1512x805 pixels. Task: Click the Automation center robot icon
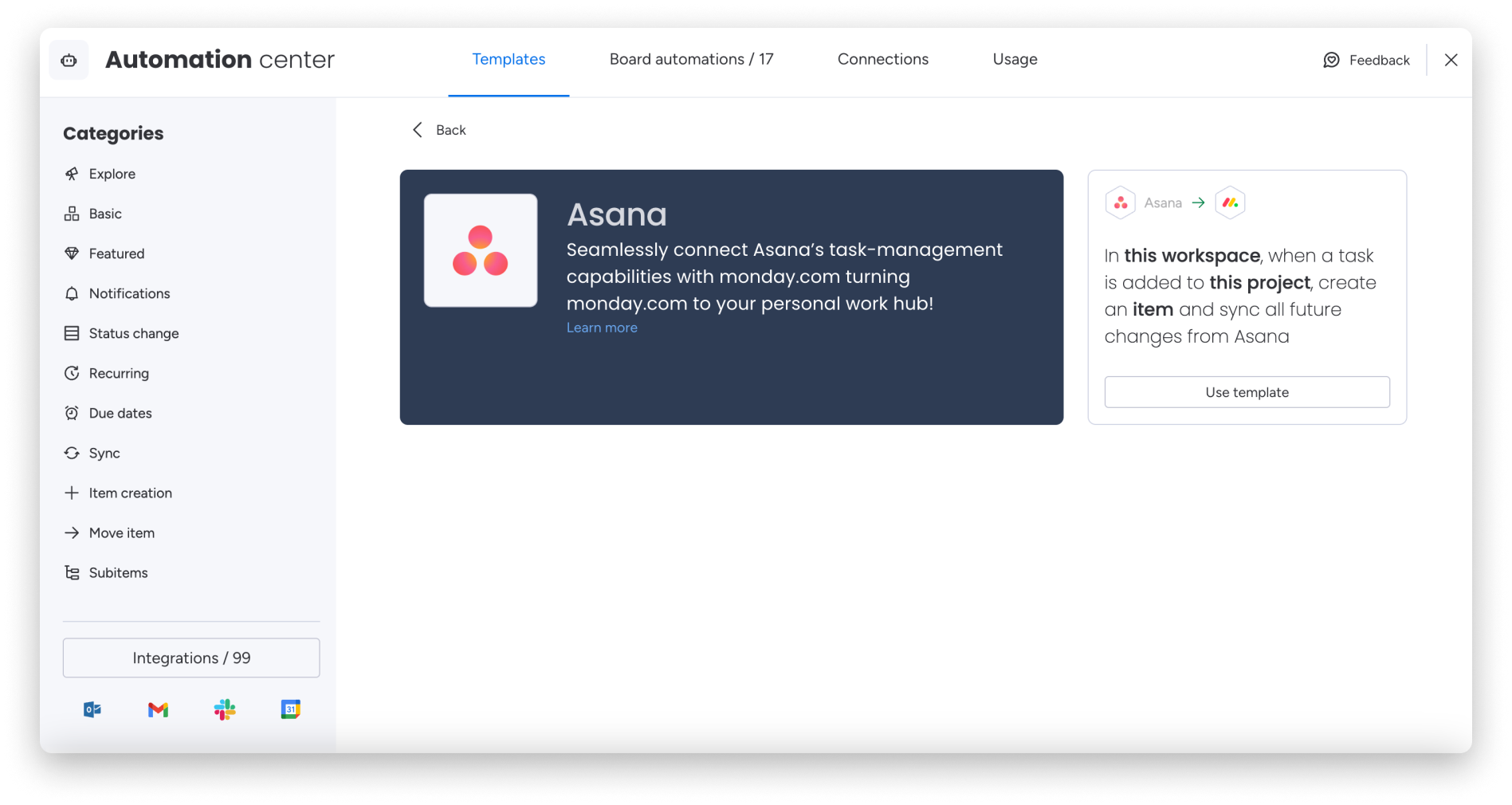[69, 60]
